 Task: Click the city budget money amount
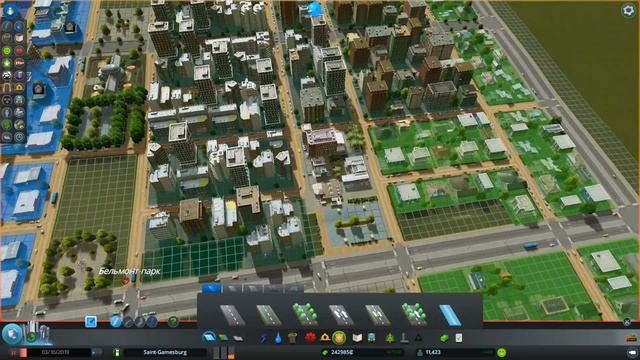coord(342,352)
